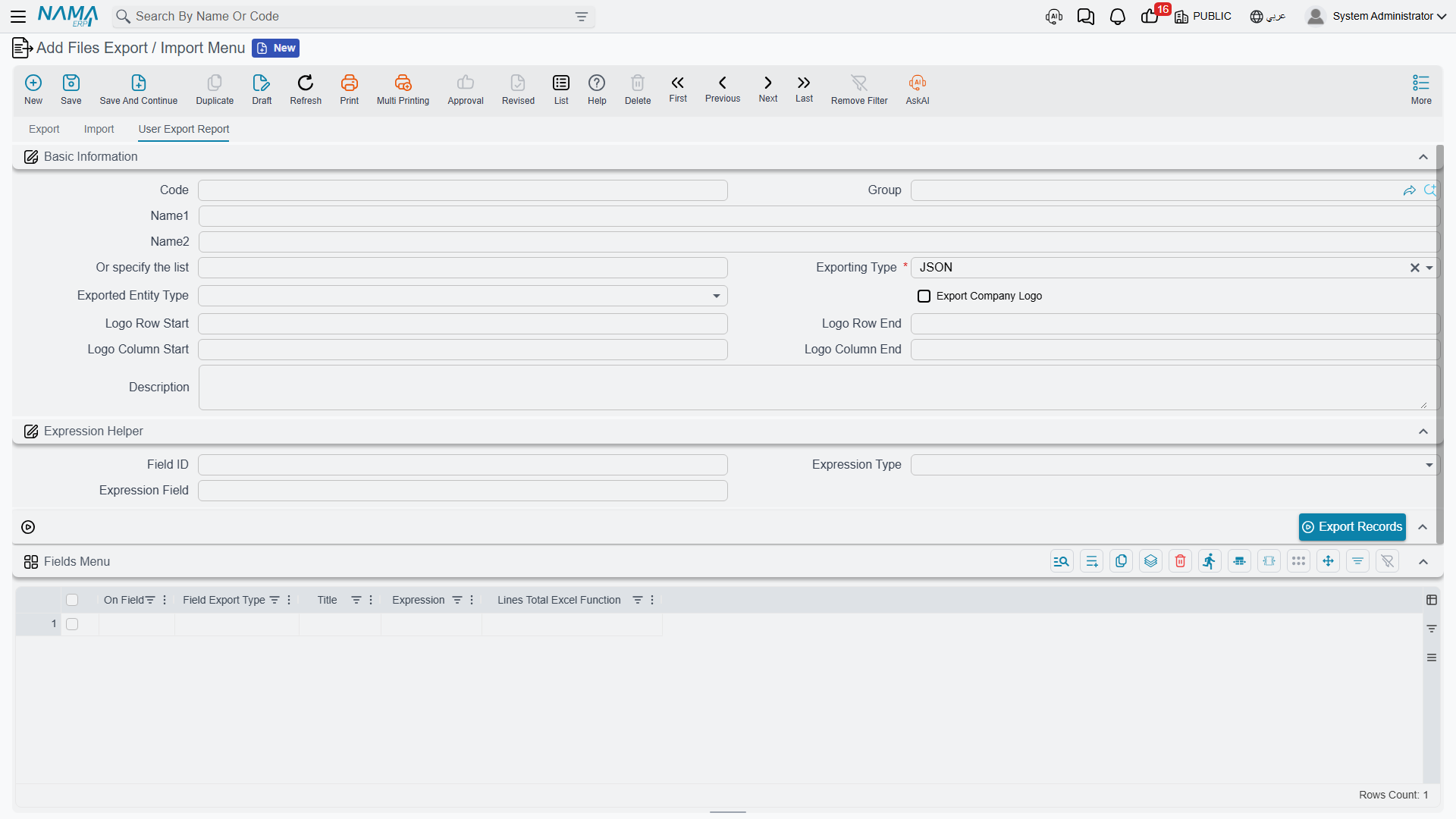Toggle Export Company Logo checkbox
The width and height of the screenshot is (1456, 819).
pyautogui.click(x=924, y=296)
